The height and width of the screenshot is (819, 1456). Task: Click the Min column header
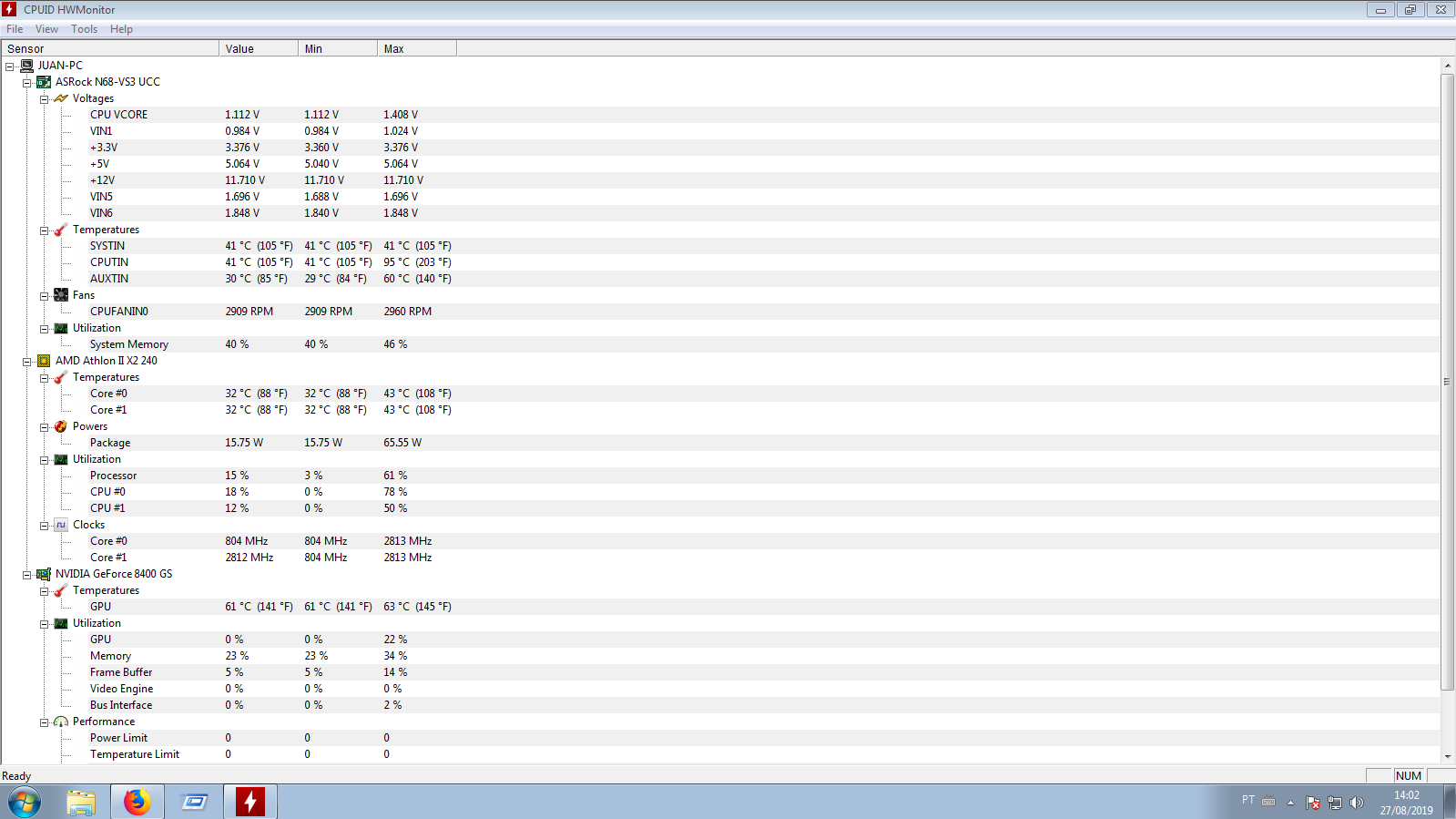[338, 49]
